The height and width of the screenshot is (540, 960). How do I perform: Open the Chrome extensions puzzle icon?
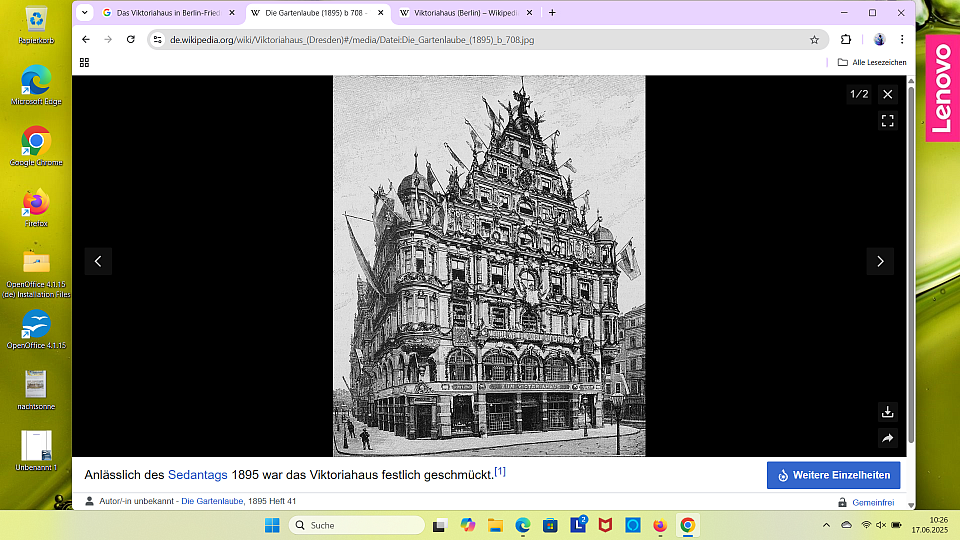(846, 39)
